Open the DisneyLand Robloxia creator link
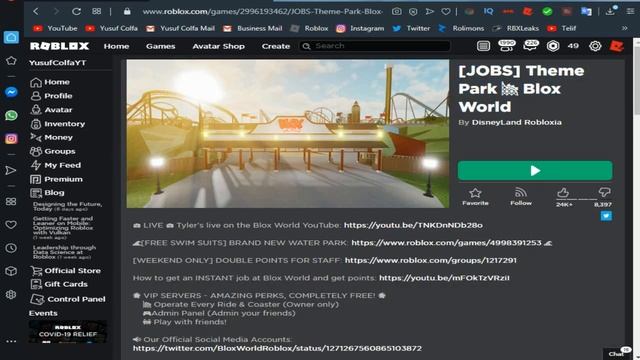Screen dimensions: 640x360 (516, 122)
